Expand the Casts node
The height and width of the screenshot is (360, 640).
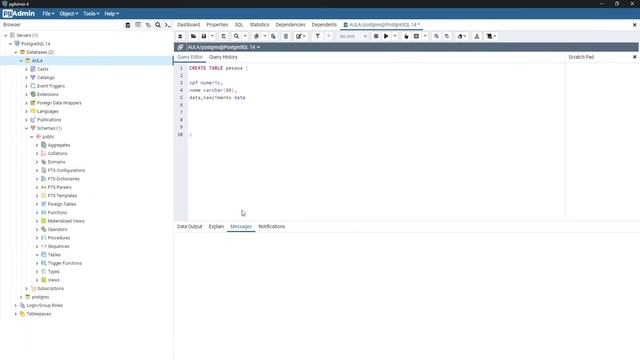27,69
